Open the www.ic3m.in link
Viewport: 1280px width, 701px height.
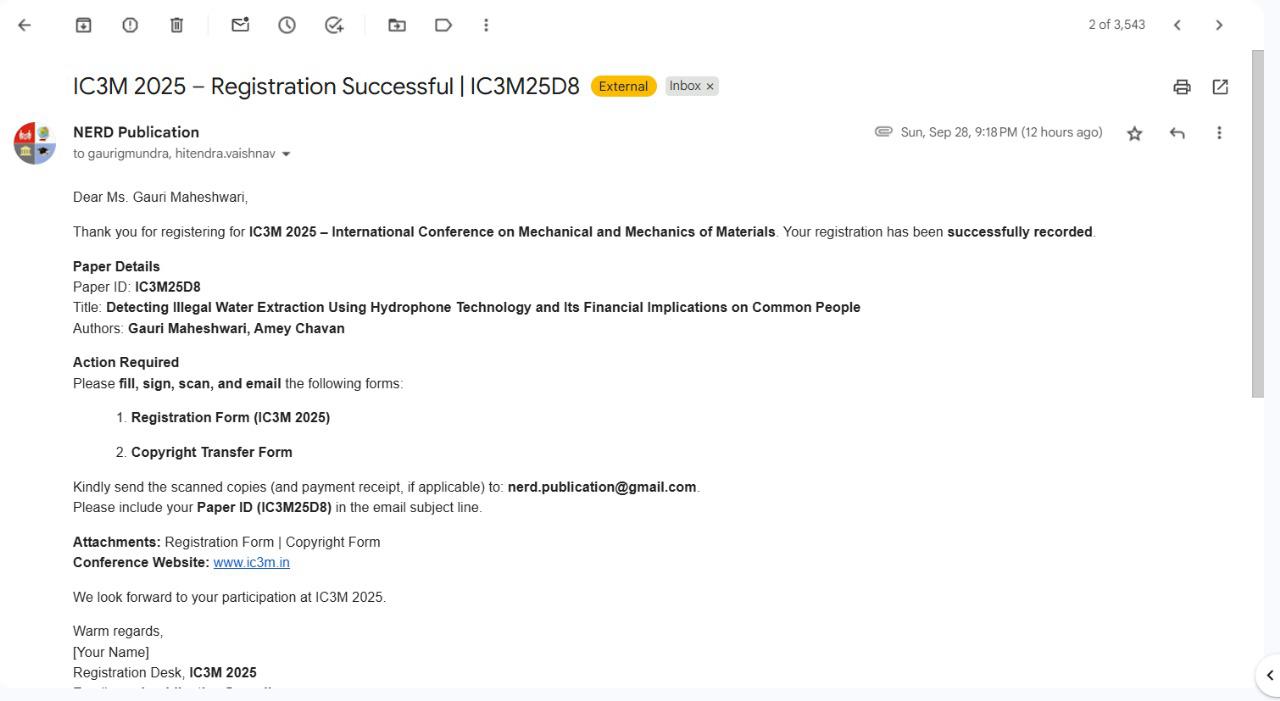251,562
